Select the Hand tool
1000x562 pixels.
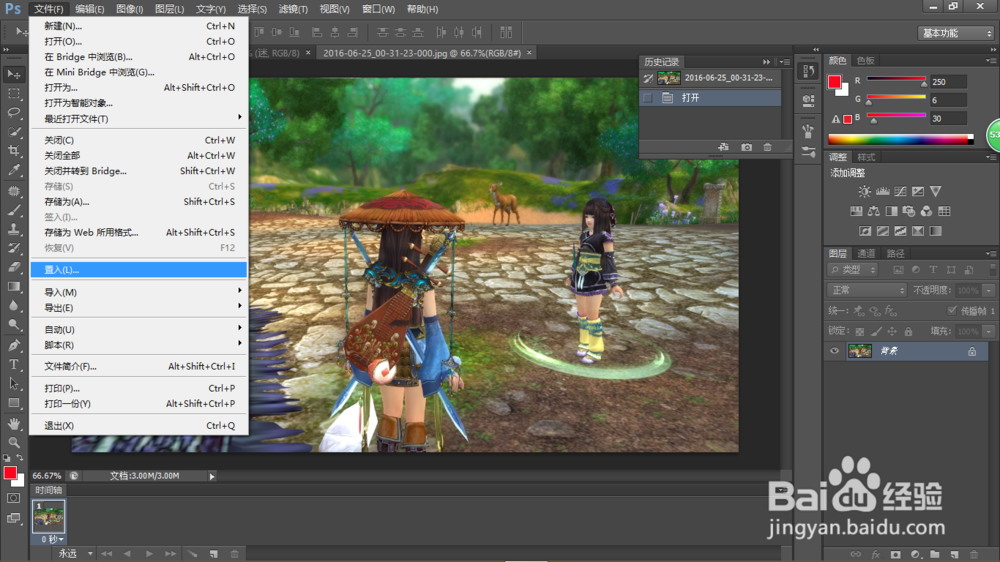tap(13, 424)
